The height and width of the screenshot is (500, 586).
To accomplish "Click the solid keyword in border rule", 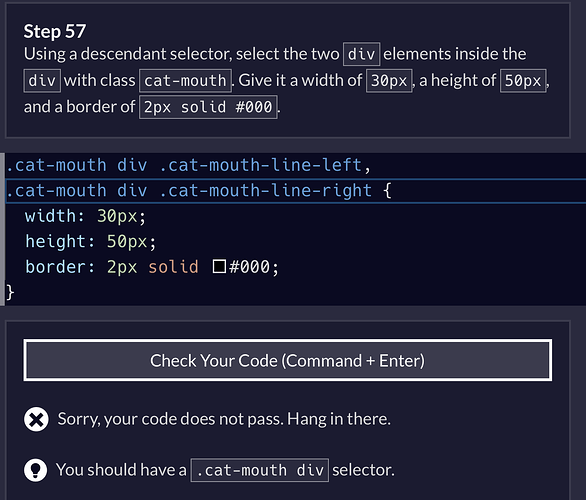I will pyautogui.click(x=173, y=267).
